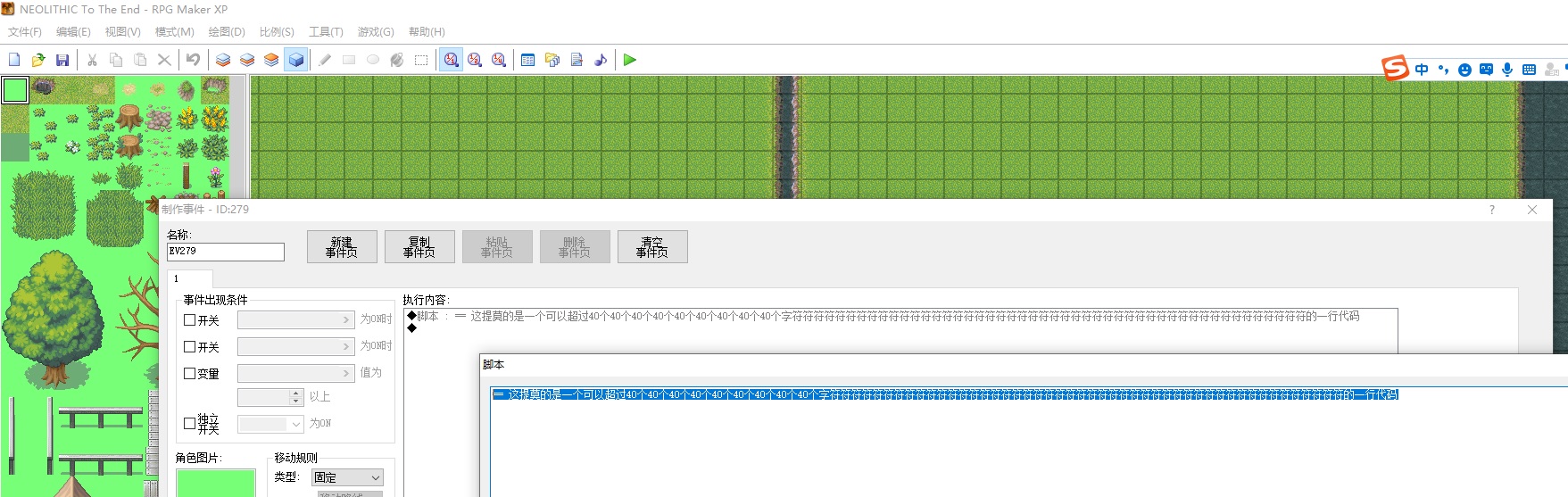The height and width of the screenshot is (497, 1568).
Task: Choose the dashed Select tool
Action: 421,60
